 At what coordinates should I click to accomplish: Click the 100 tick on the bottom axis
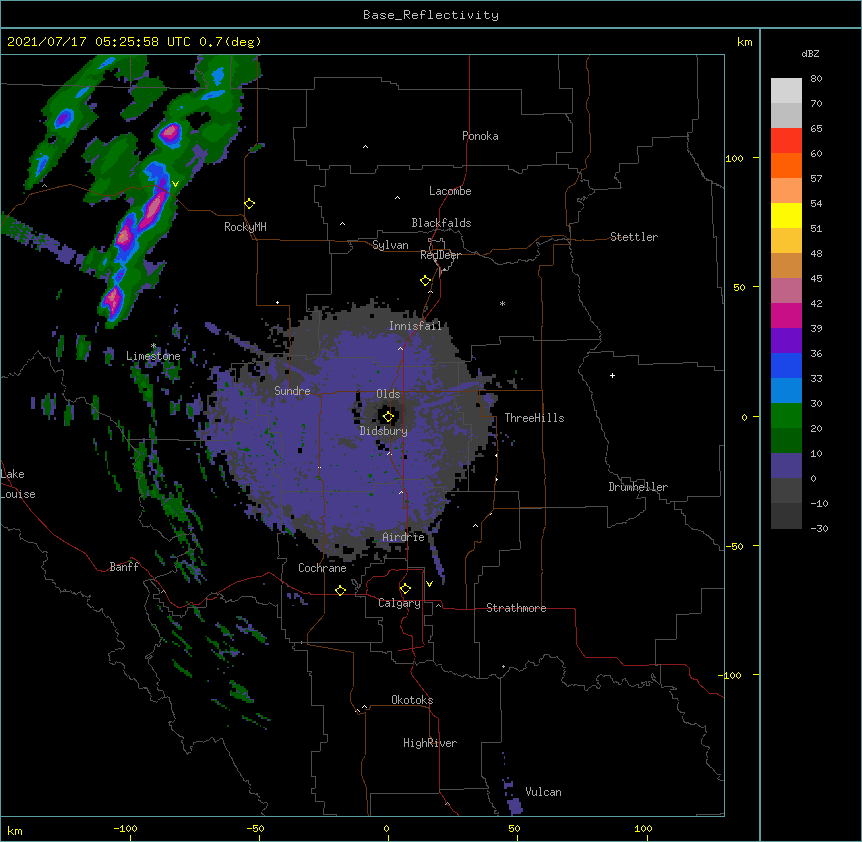point(643,829)
